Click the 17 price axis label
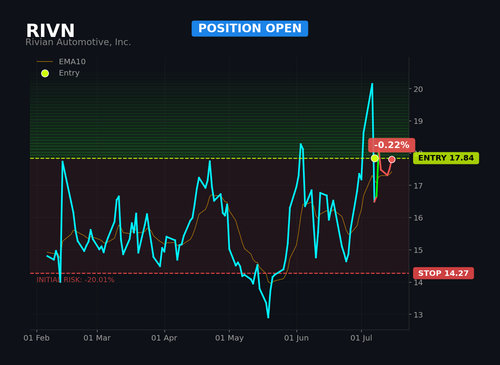This screenshot has height=365, width=500. (x=418, y=186)
